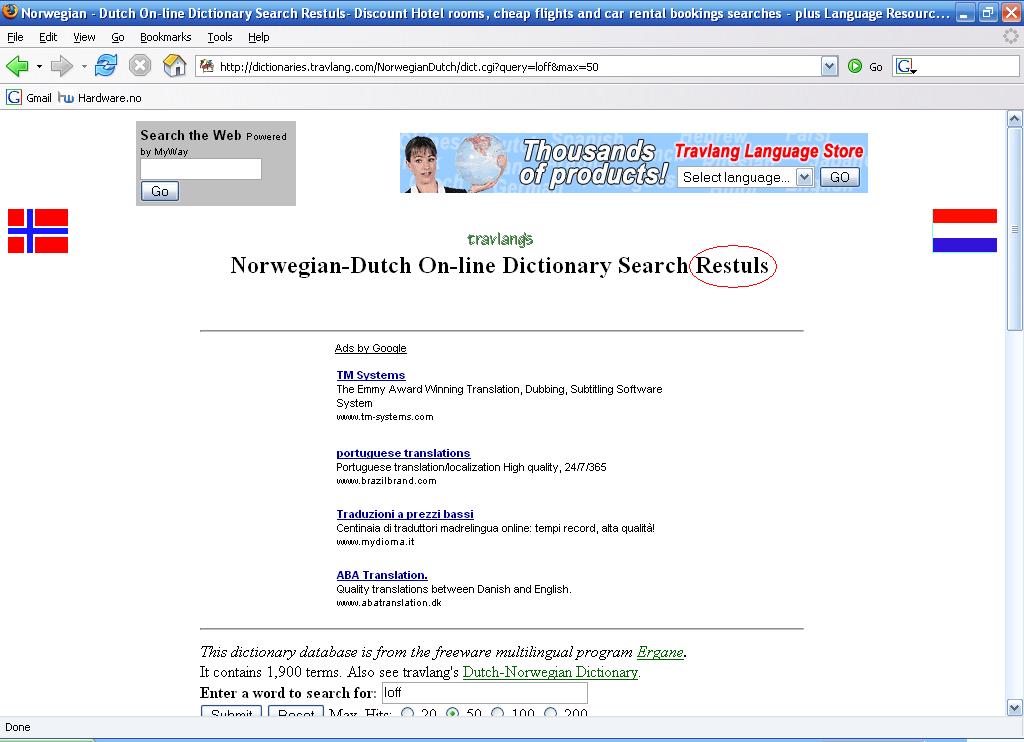This screenshot has width=1024, height=742.
Task: Open the ABA Translation ad link
Action: 382,575
